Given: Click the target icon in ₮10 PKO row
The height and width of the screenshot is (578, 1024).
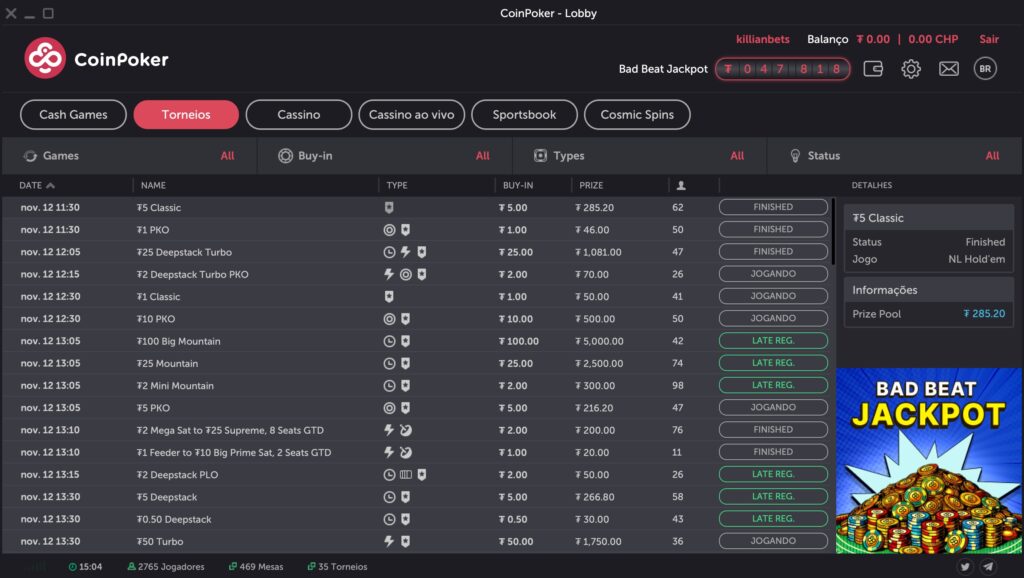Looking at the screenshot, I should click(x=389, y=319).
